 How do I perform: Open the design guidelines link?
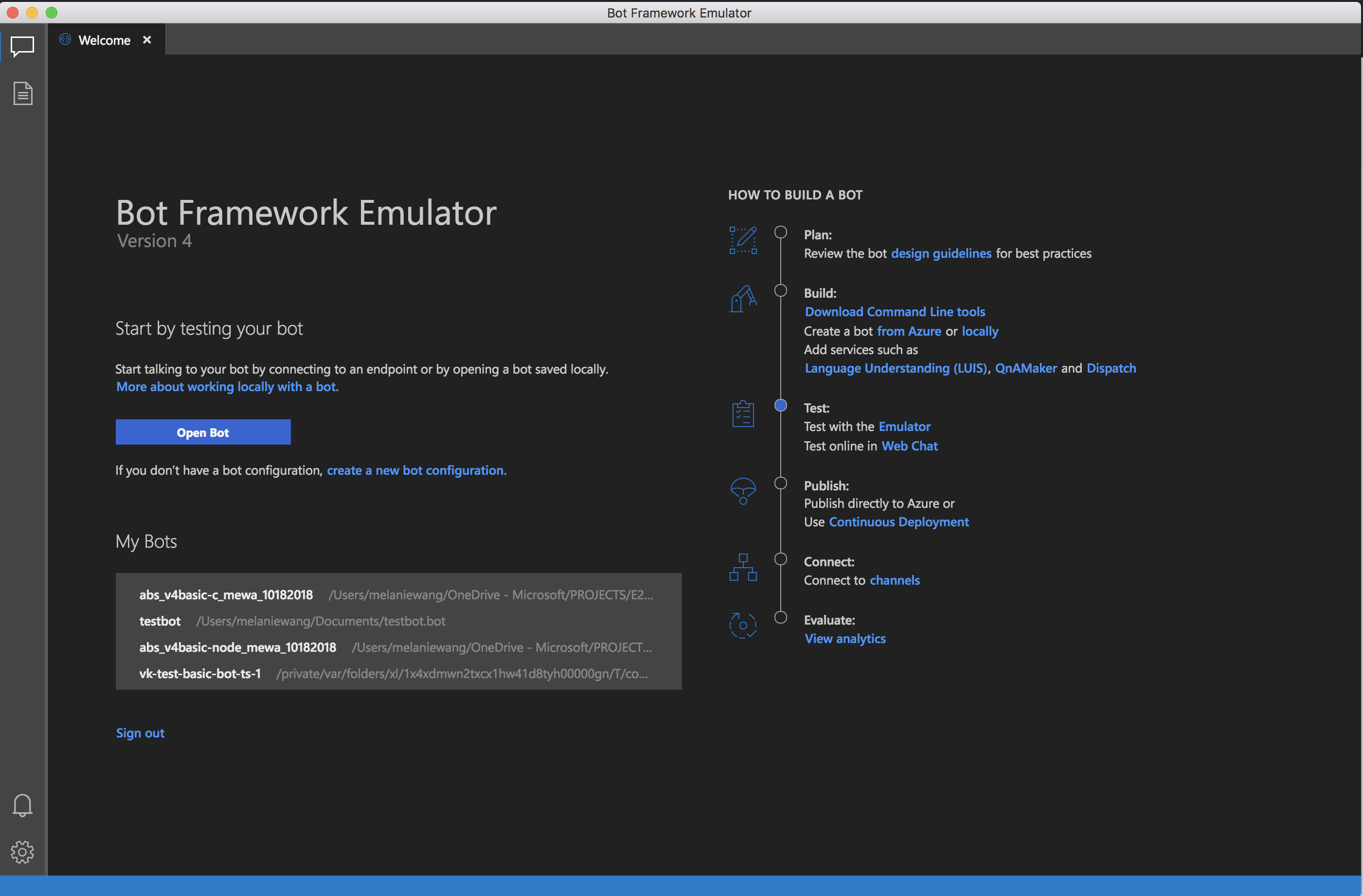[x=941, y=253]
